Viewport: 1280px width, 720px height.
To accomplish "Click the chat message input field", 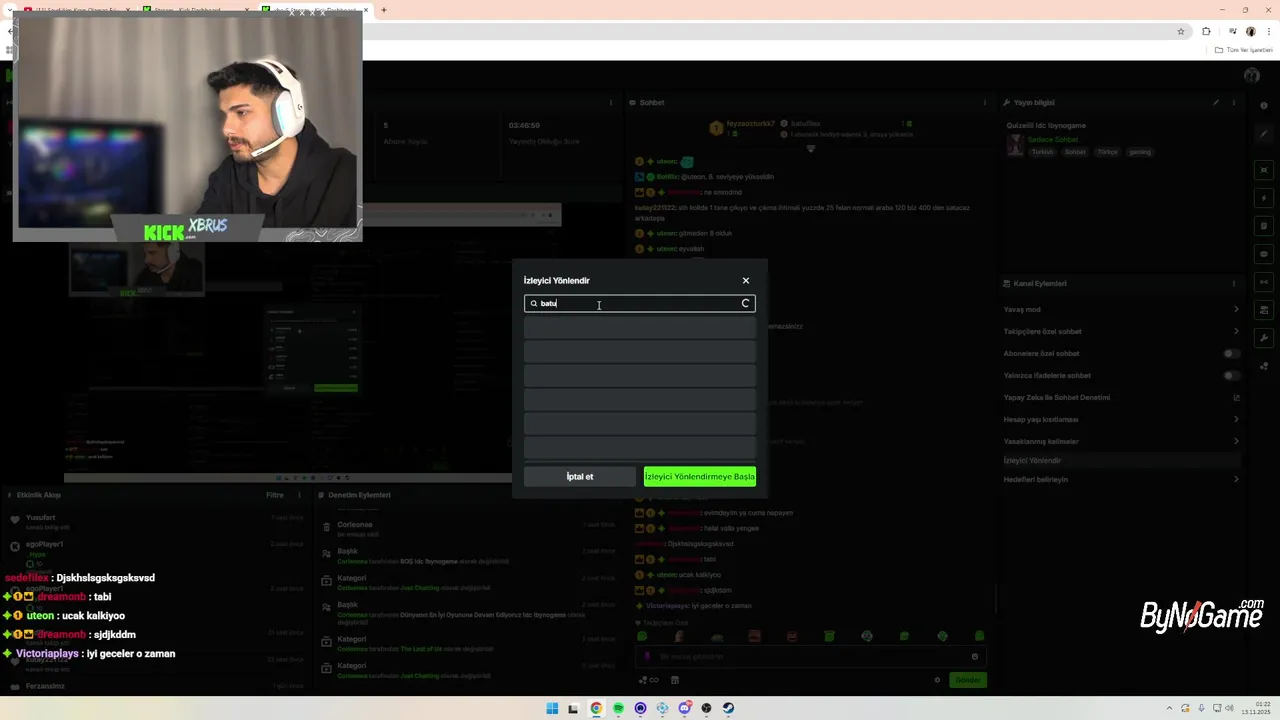I will pyautogui.click(x=808, y=657).
